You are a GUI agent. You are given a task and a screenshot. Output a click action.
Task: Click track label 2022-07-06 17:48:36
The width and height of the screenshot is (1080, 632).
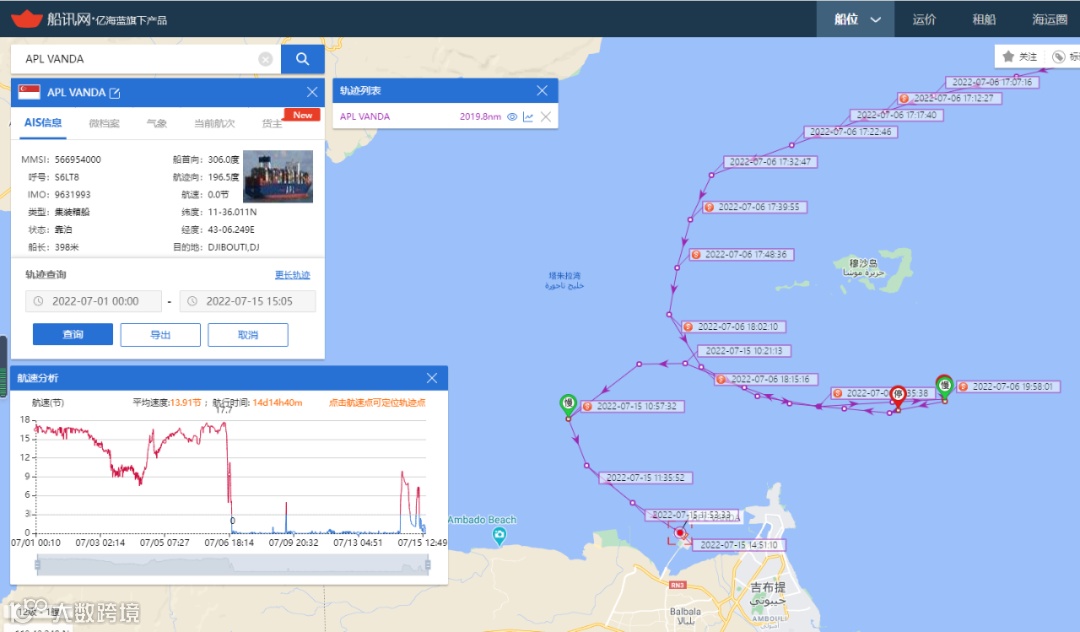tap(742, 255)
